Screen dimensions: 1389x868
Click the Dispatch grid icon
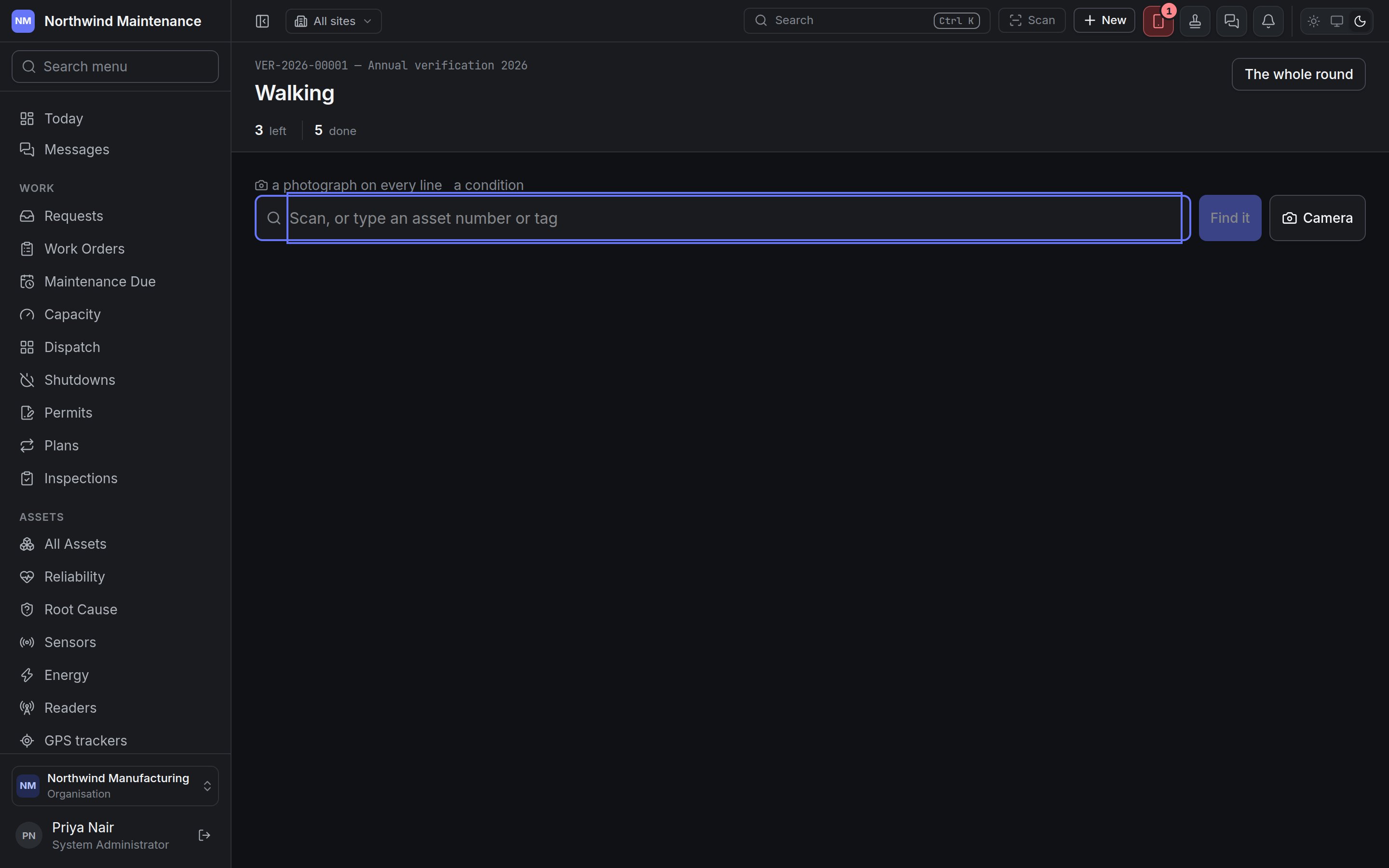coord(27,347)
